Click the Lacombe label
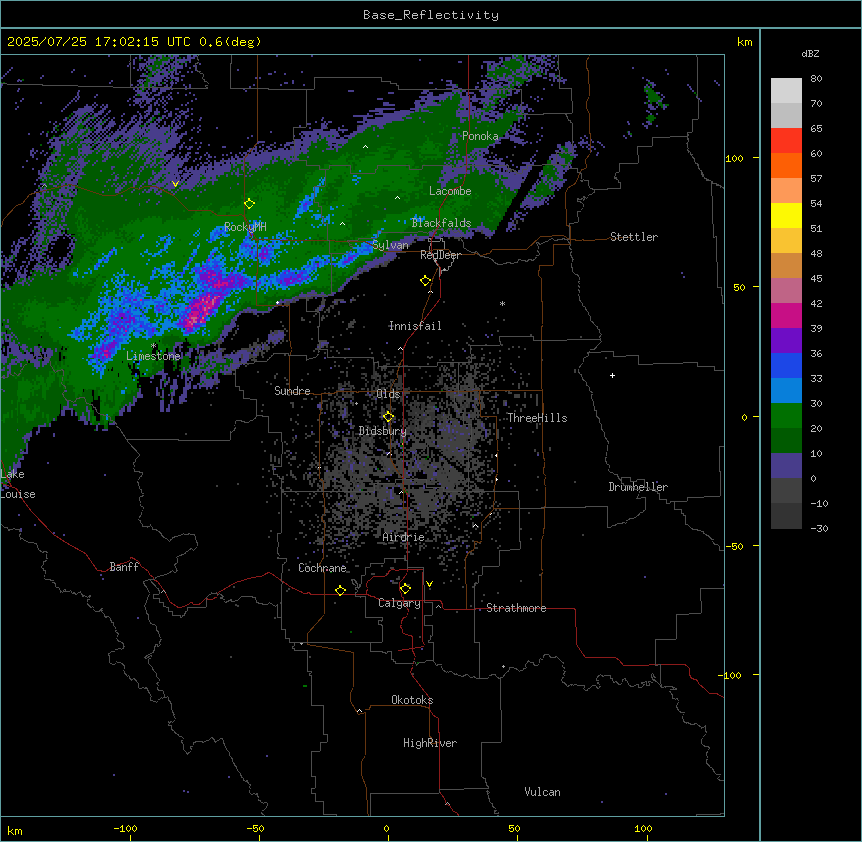This screenshot has width=862, height=842. [450, 191]
